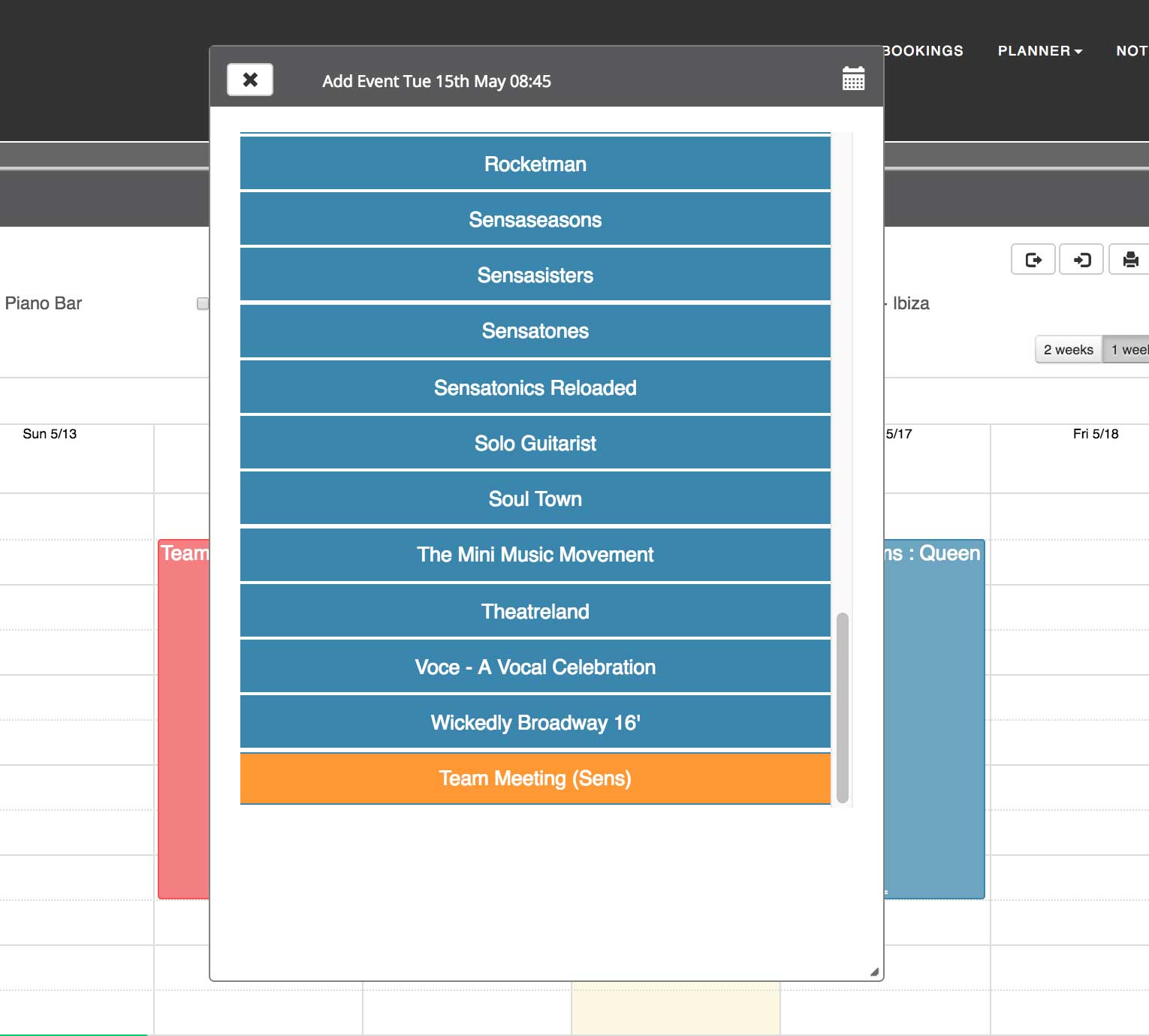Click the export arrow icon button
Screen dimensions: 1149x1036
1033,260
